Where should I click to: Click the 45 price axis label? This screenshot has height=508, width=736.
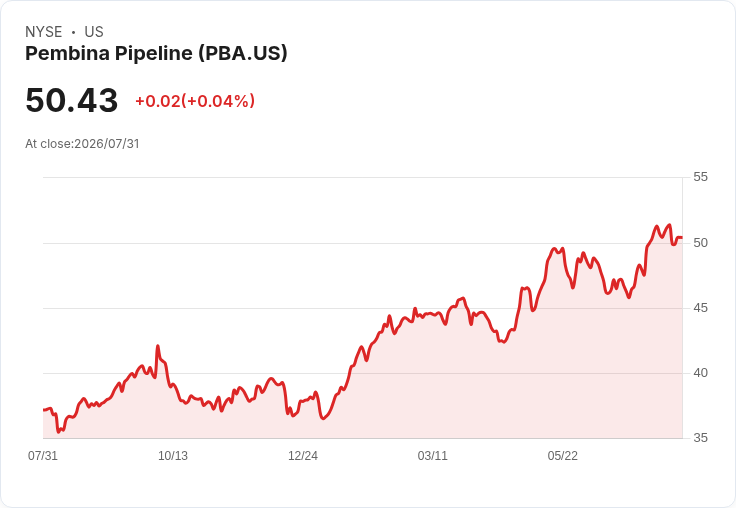pos(700,308)
